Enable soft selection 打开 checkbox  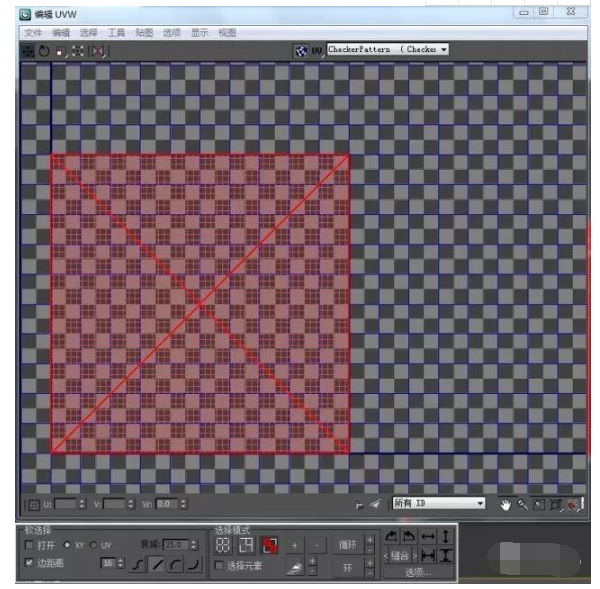(29, 545)
